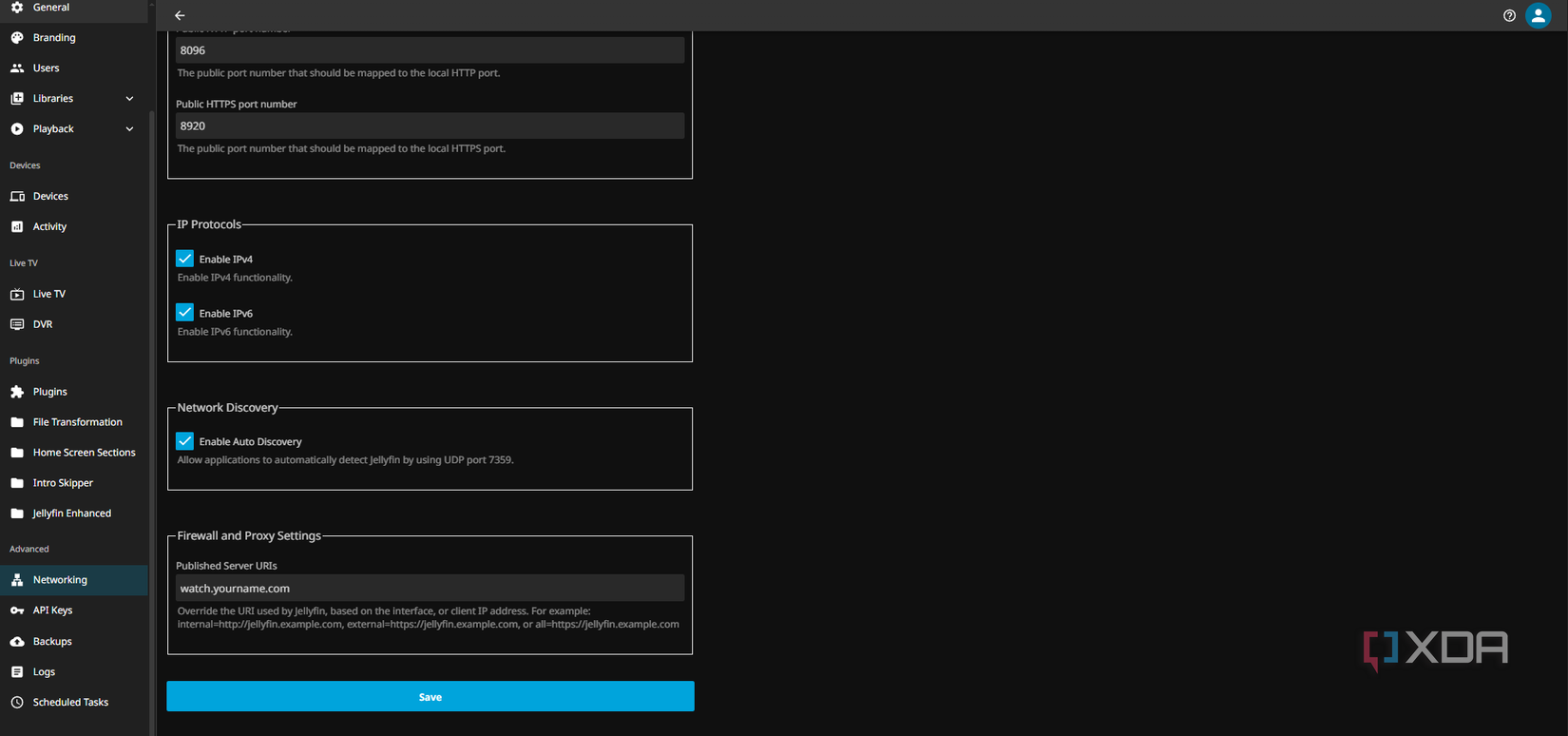Expand the Playback submenu chevron
Image resolution: width=1568 pixels, height=736 pixels.
pyautogui.click(x=129, y=128)
